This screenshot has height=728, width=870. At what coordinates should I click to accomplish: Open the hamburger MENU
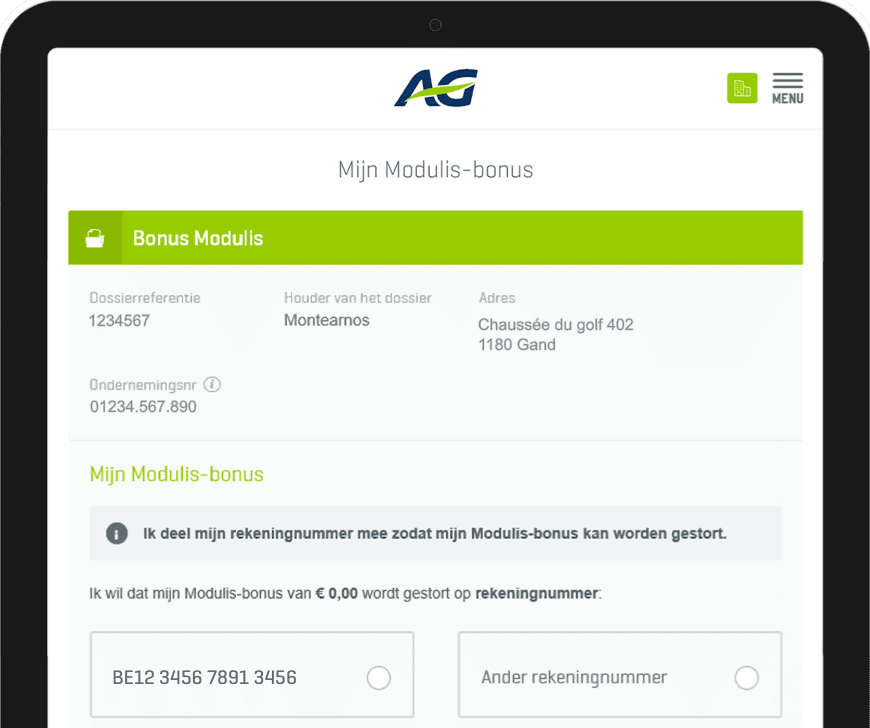point(787,88)
